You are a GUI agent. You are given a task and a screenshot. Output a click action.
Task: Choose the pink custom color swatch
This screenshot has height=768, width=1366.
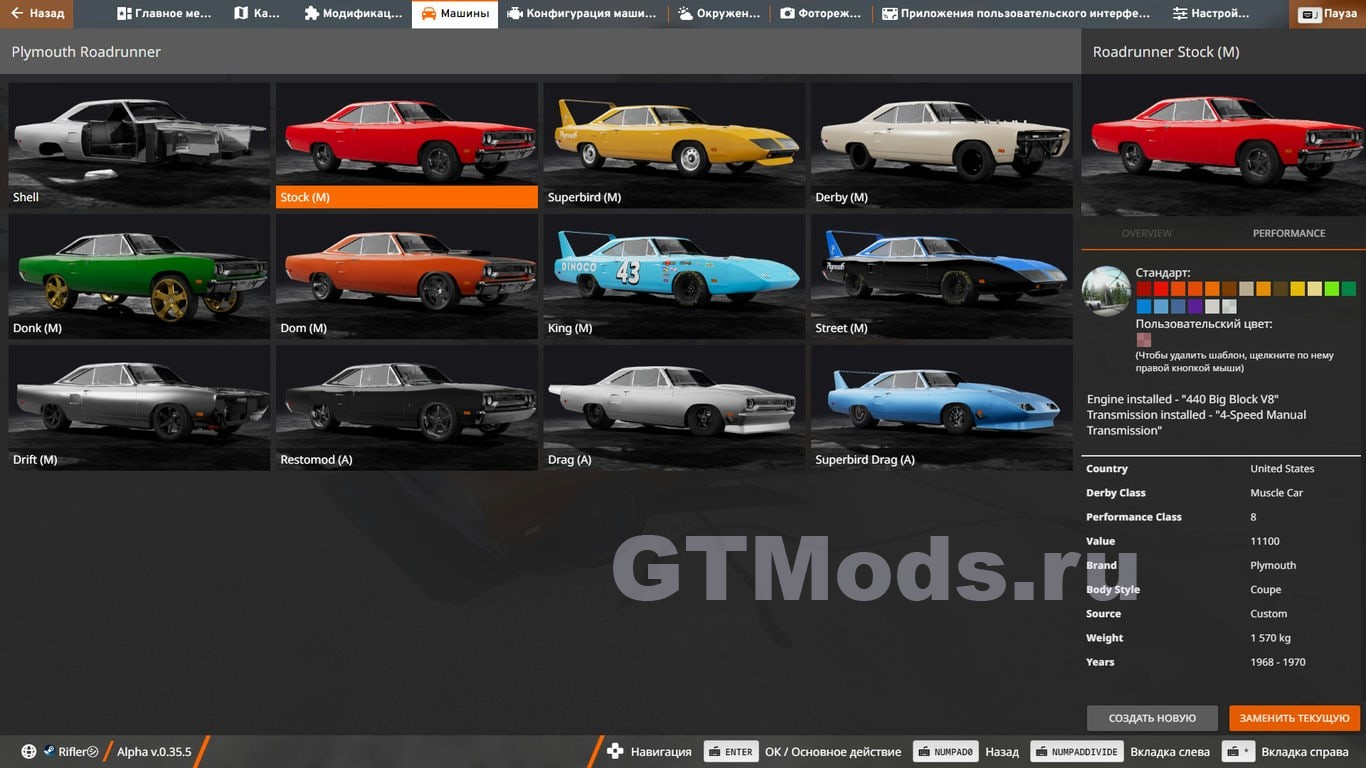click(x=1144, y=340)
